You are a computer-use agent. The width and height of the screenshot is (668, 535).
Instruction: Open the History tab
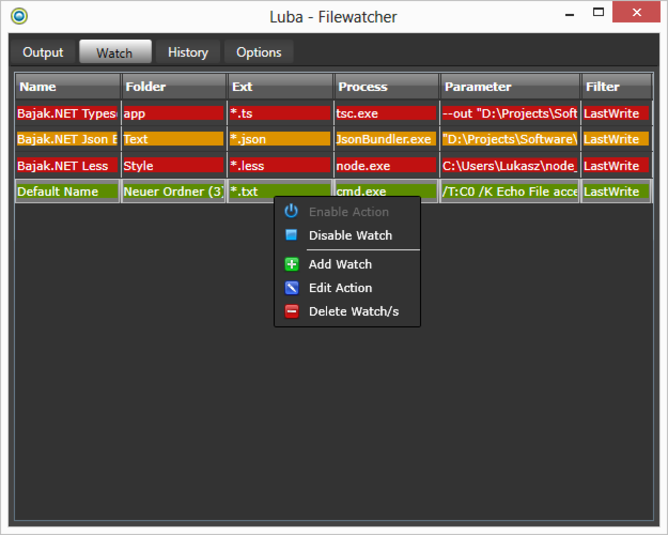[x=188, y=52]
